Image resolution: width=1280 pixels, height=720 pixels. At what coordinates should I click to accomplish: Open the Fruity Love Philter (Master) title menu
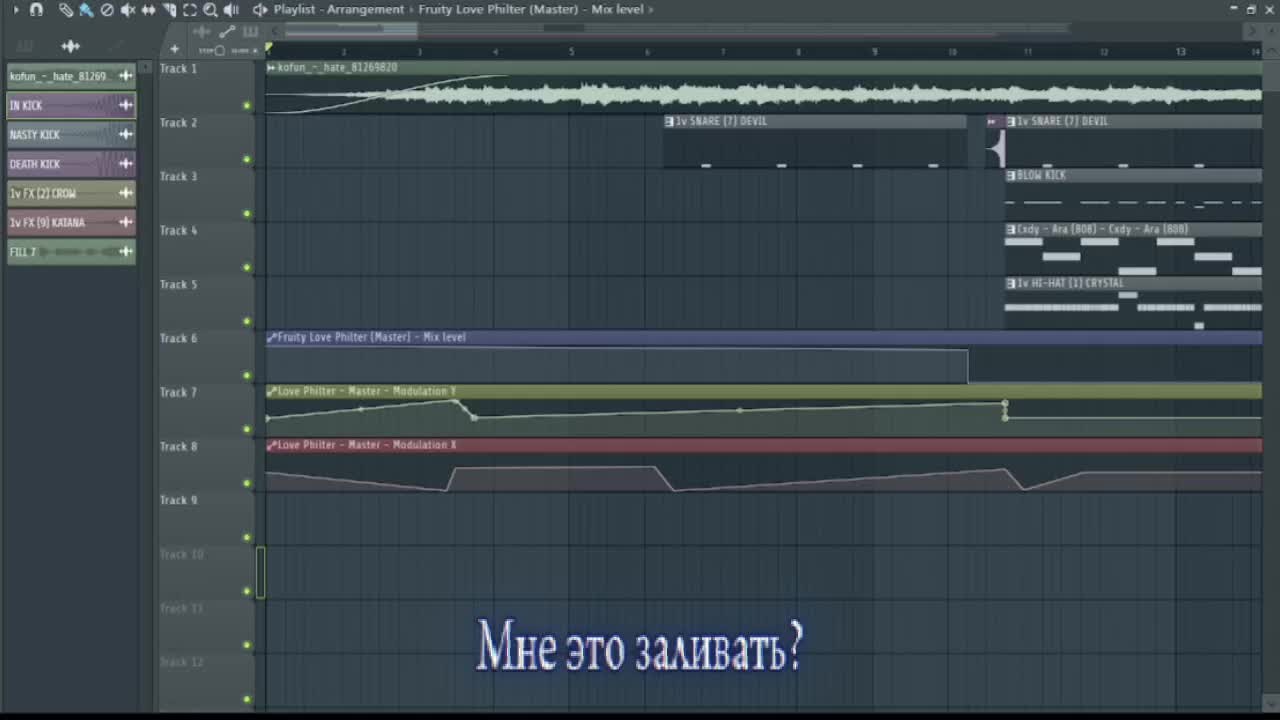point(498,9)
